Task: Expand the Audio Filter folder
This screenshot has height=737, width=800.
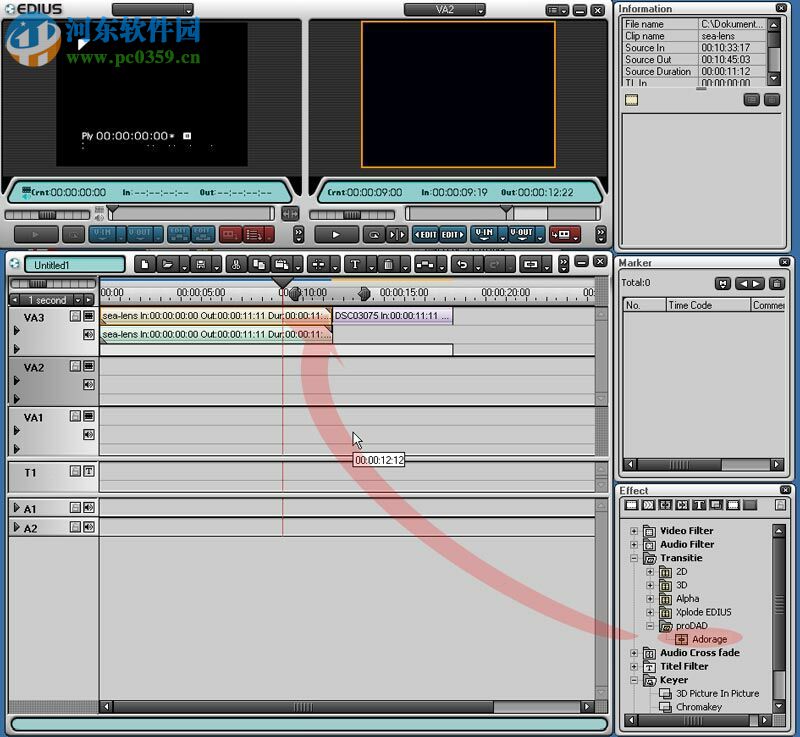Action: 634,545
